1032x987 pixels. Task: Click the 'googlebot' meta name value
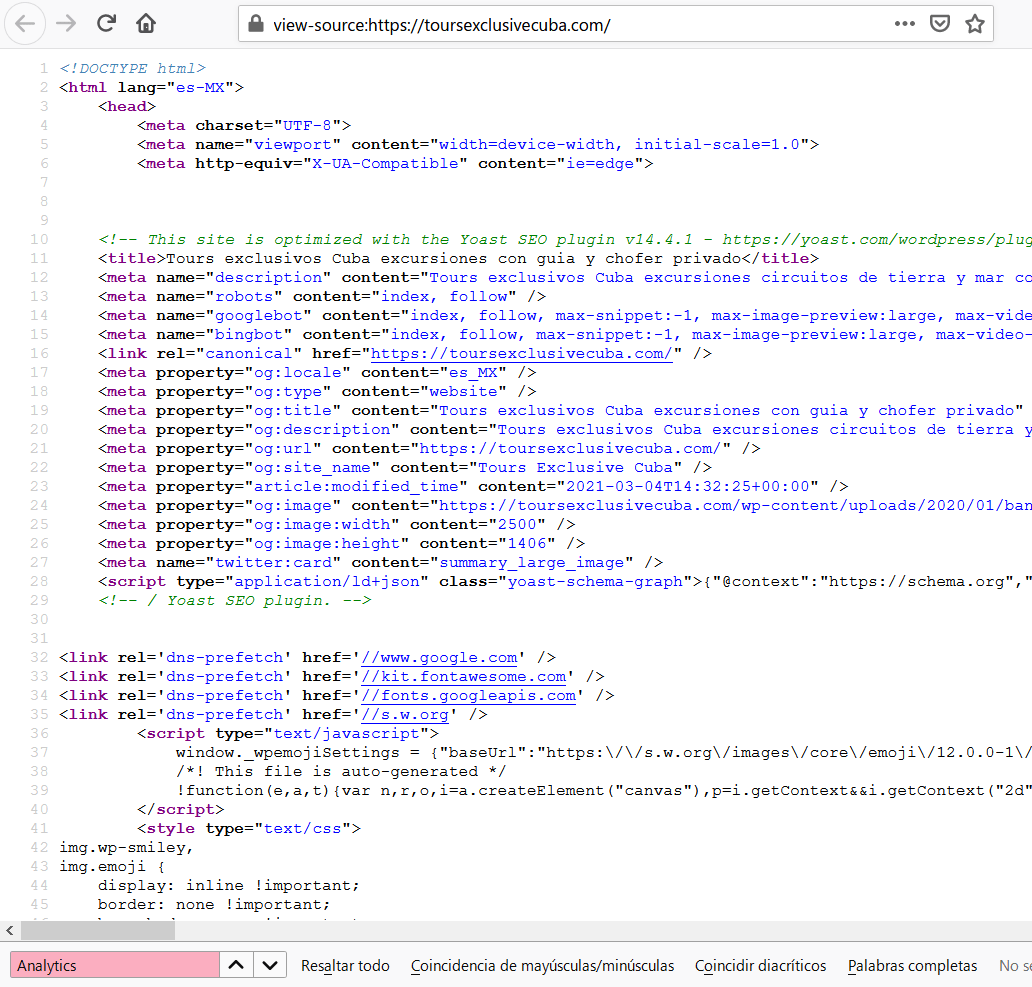[259, 316]
